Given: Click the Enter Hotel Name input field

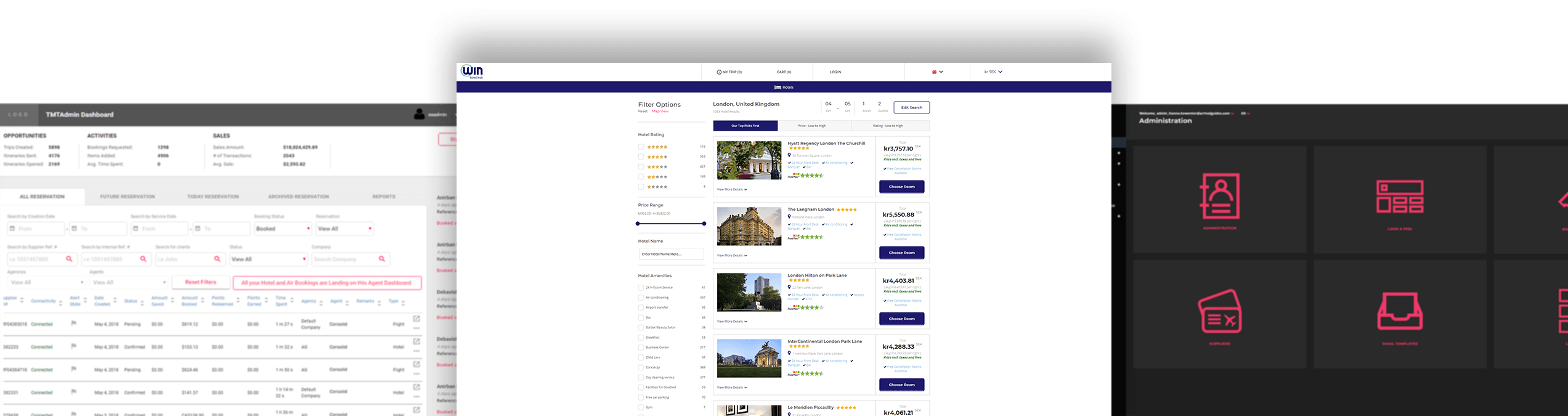Looking at the screenshot, I should (x=671, y=254).
